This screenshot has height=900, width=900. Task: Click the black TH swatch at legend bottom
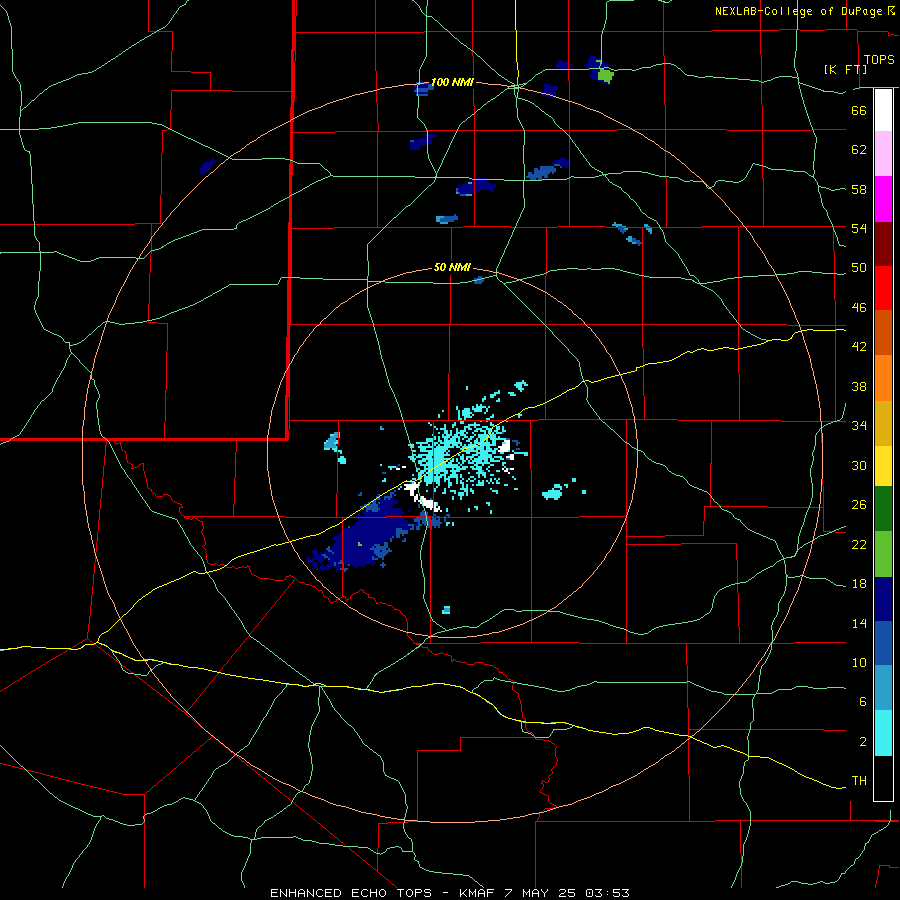click(883, 778)
